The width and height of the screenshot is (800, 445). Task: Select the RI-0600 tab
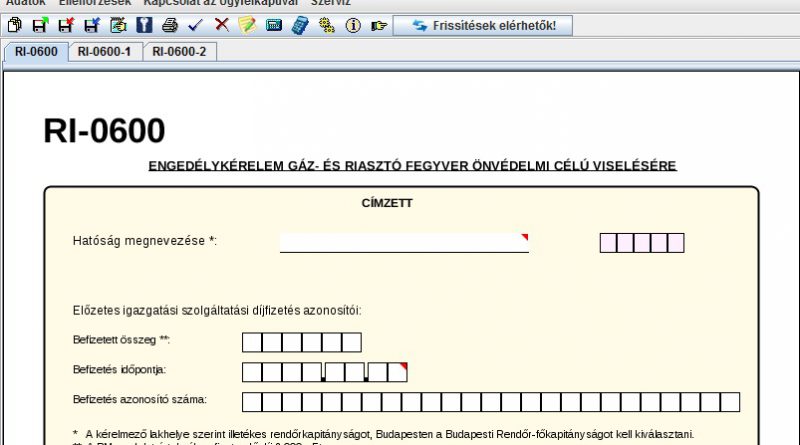point(36,51)
